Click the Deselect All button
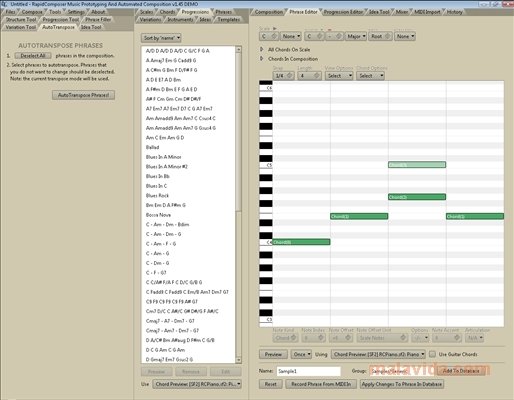Viewport: 514px width, 400px height. 33,56
